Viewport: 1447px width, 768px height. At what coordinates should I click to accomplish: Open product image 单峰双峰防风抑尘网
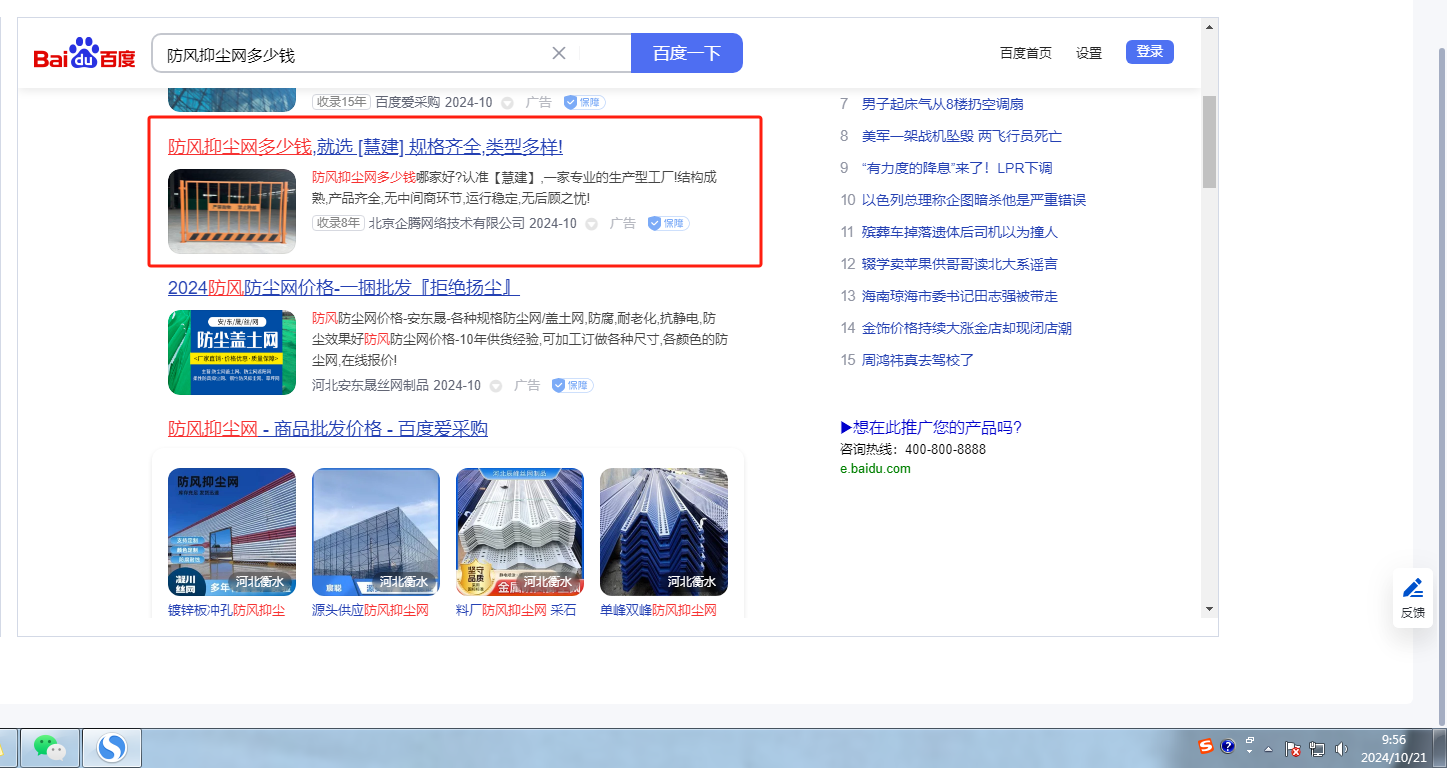(x=664, y=532)
